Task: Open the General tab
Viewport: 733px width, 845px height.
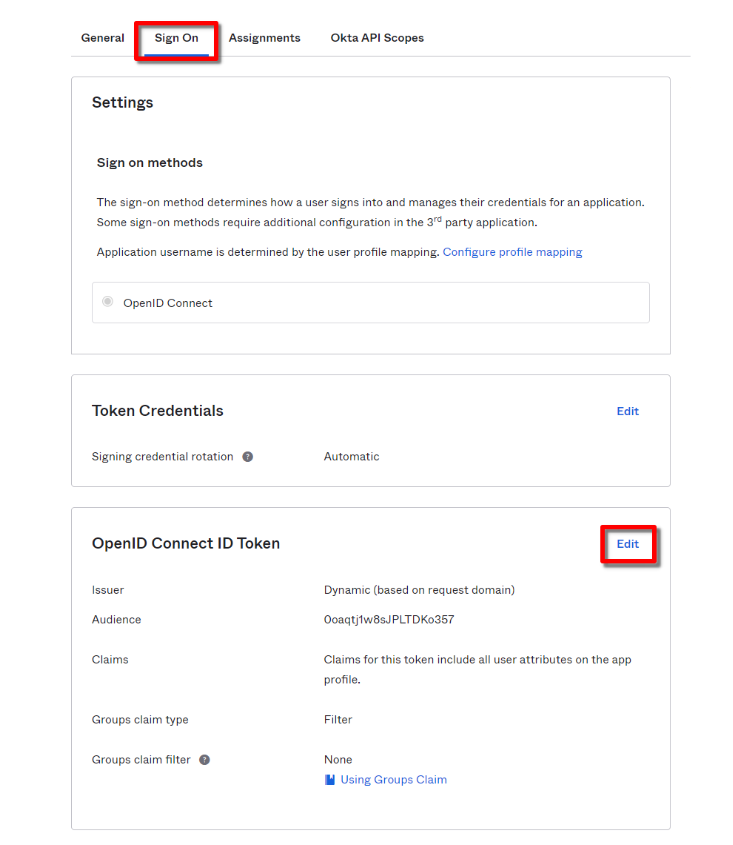Action: click(x=102, y=38)
